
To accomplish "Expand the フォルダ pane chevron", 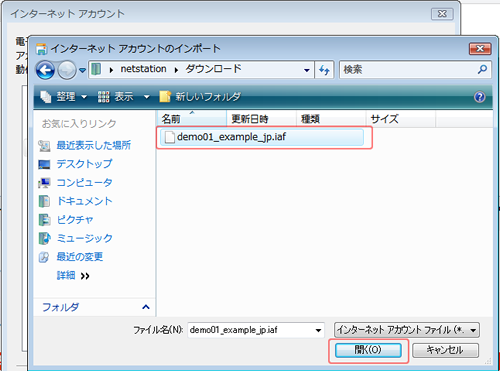I will click(146, 307).
